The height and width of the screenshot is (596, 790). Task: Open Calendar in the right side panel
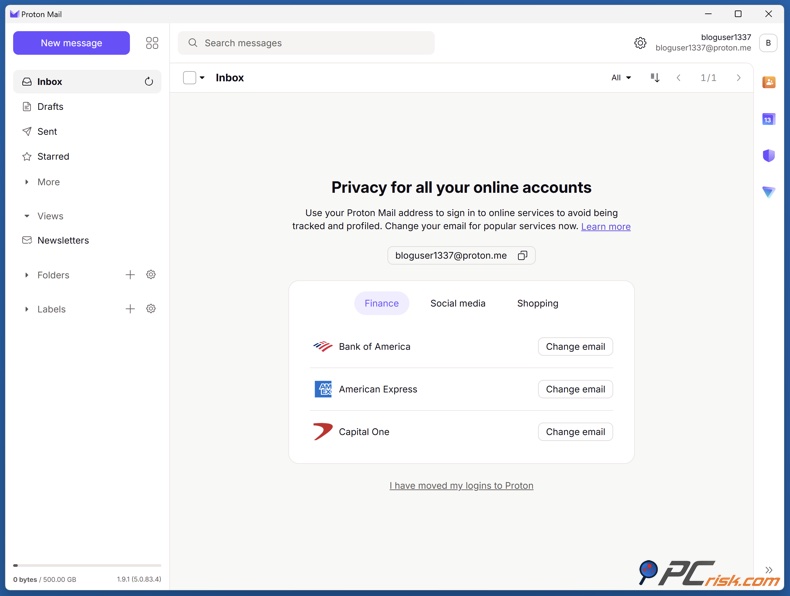[x=768, y=119]
